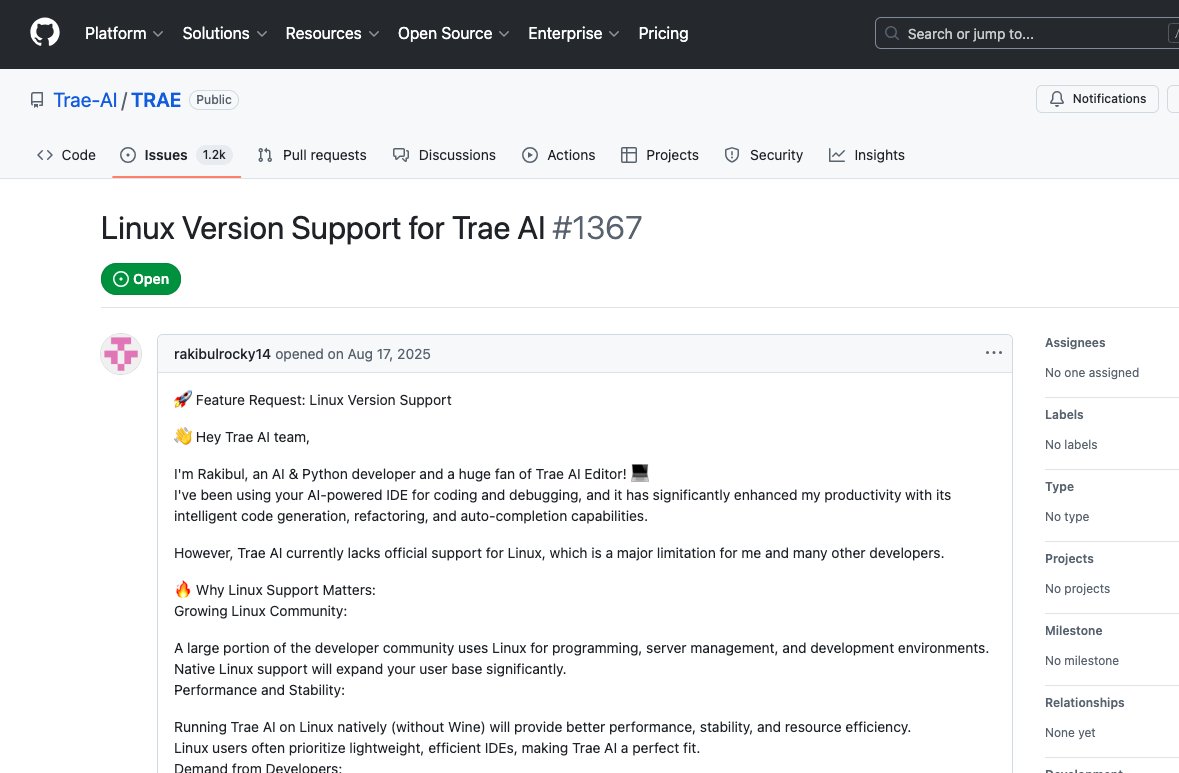Expand the Enterprise menu
The height and width of the screenshot is (773, 1179).
coord(574,33)
